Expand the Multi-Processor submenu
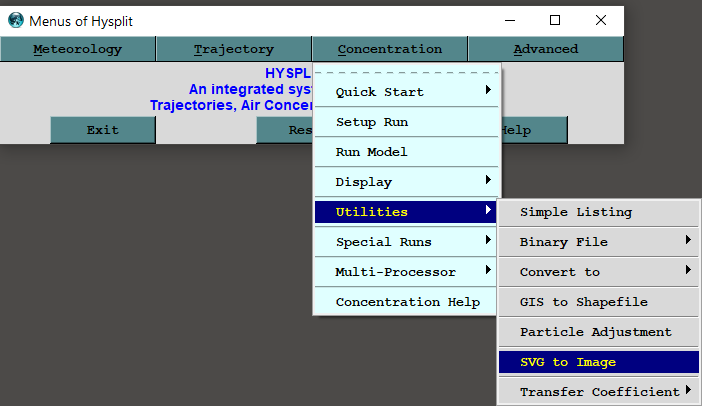Screen dimensions: 702x406 [406, 272]
